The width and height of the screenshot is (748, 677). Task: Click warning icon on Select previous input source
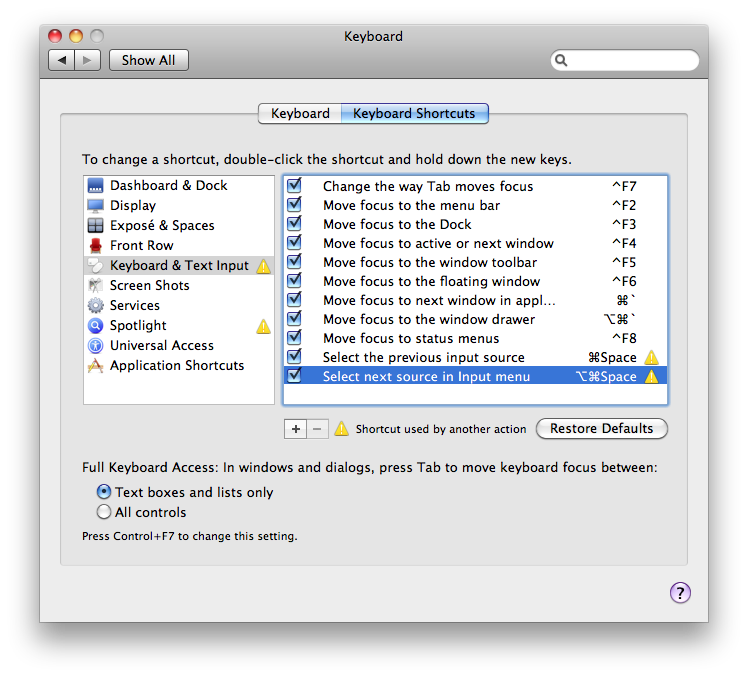coord(651,357)
